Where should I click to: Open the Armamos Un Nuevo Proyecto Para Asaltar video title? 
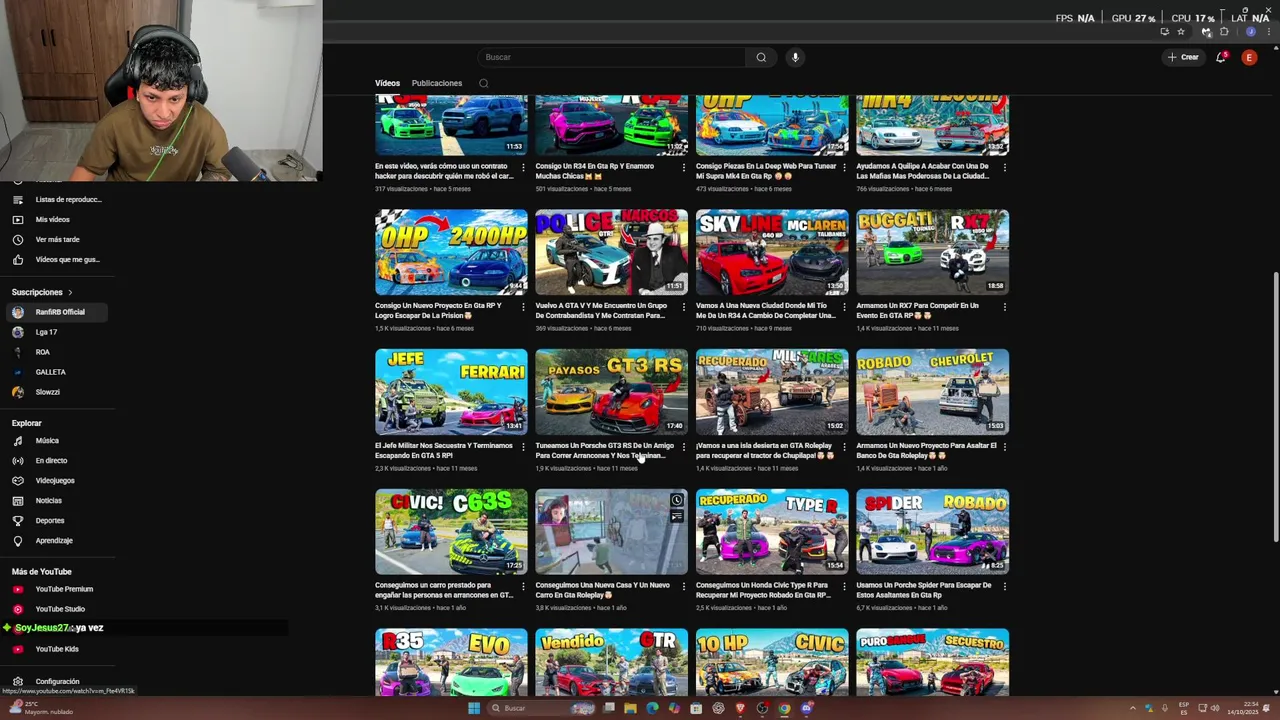pyautogui.click(x=926, y=451)
